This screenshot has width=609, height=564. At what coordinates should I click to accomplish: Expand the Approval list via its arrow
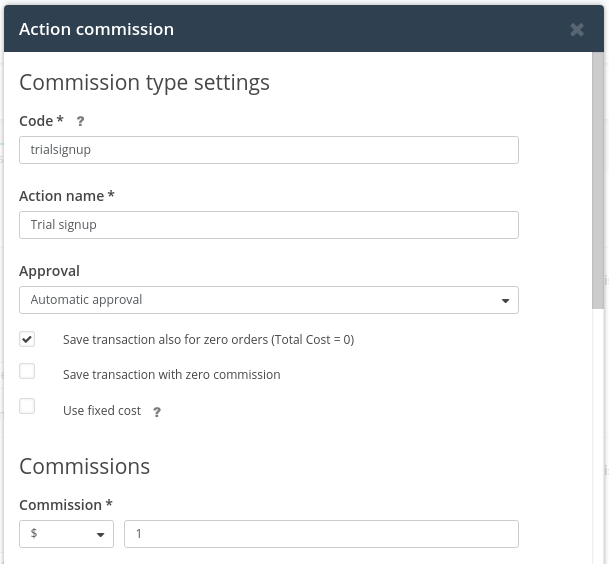click(505, 301)
